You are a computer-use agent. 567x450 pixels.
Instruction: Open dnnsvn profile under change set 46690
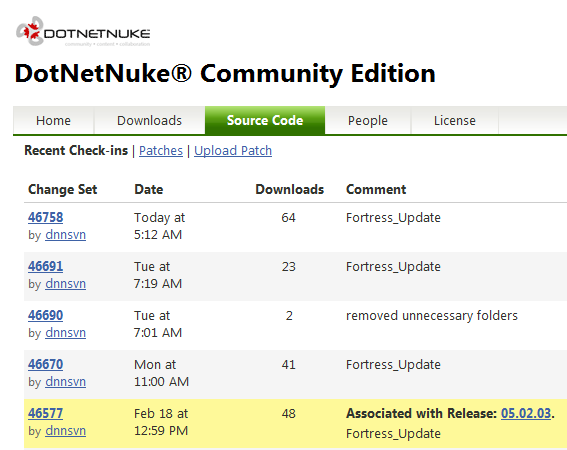[x=65, y=333]
